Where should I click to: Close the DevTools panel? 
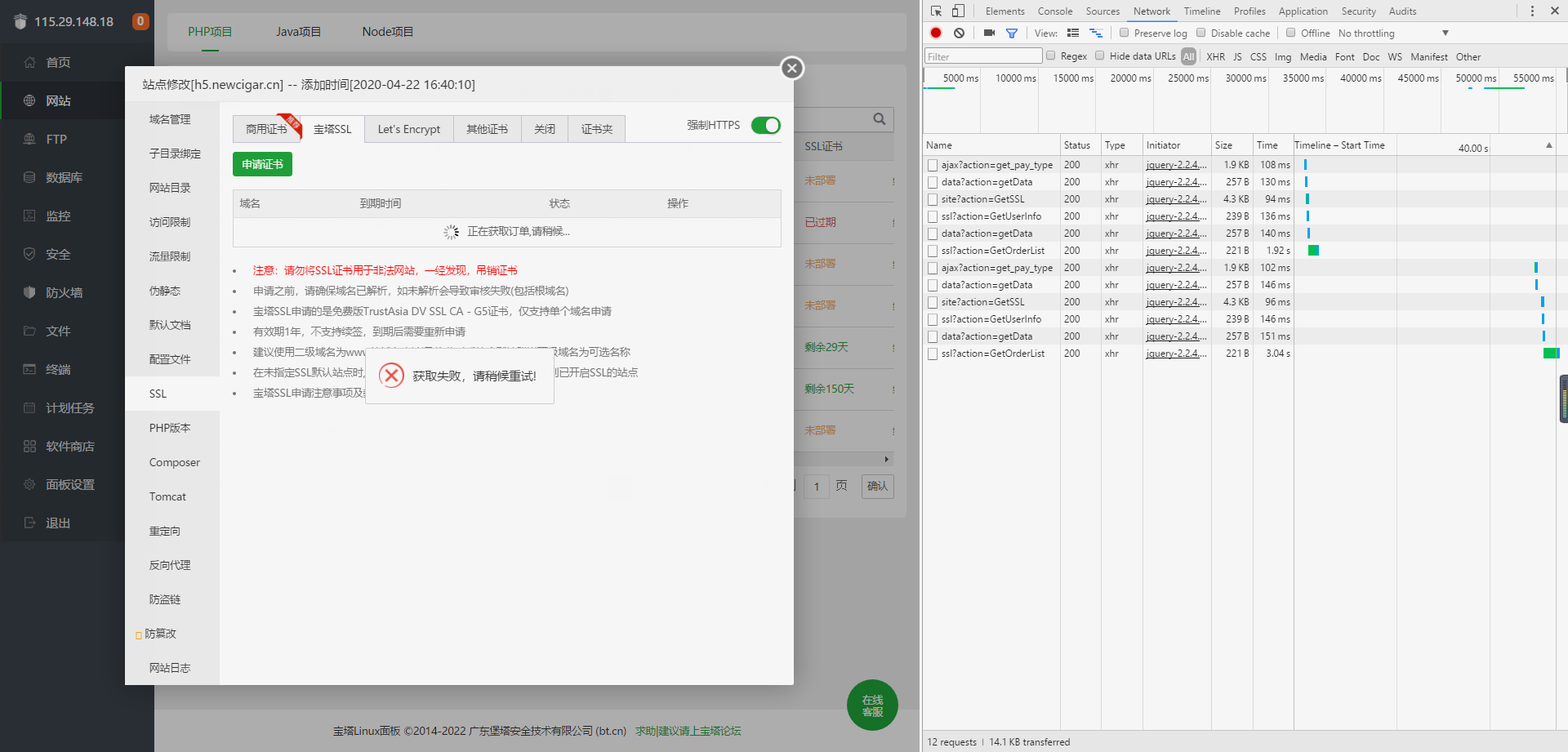pos(1555,11)
